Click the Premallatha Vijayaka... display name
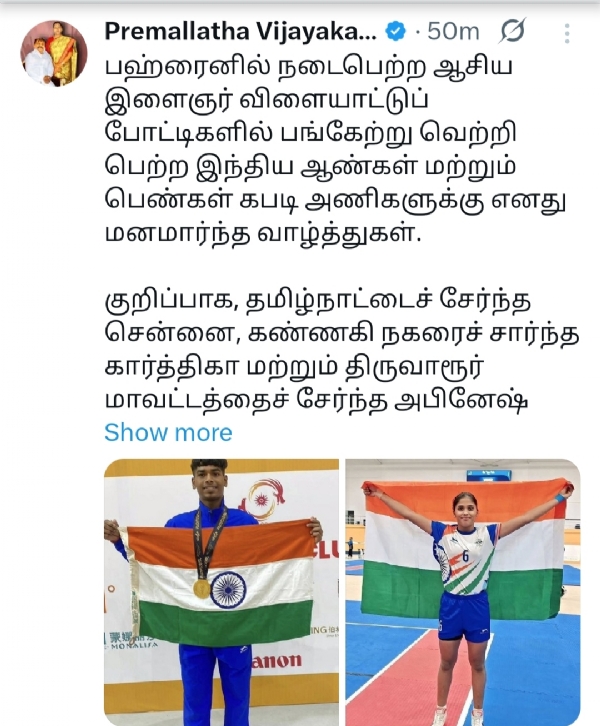 [x=240, y=31]
